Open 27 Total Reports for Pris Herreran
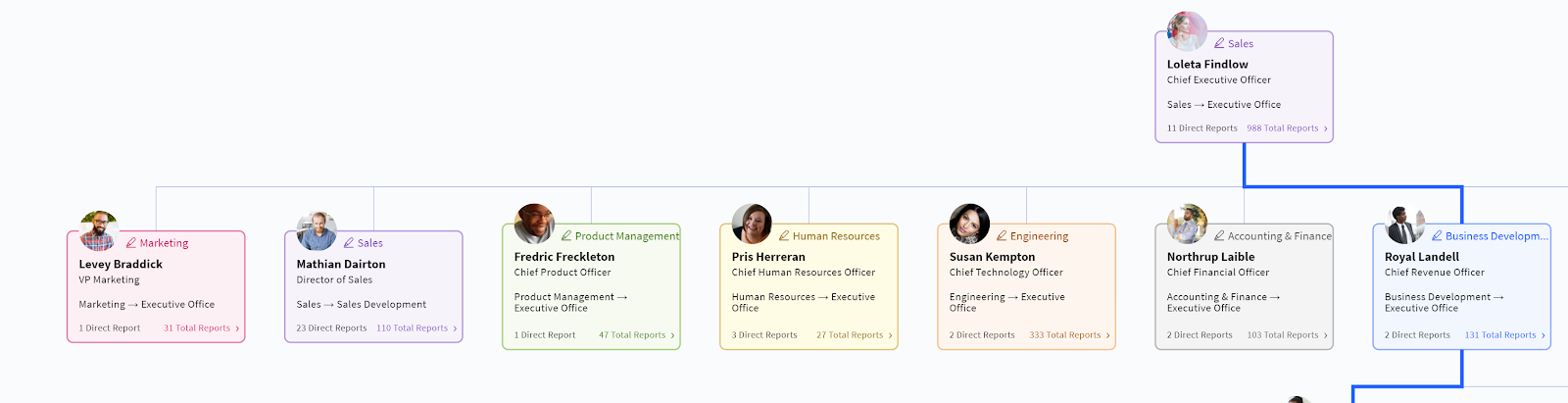The height and width of the screenshot is (403, 1568). 854,335
